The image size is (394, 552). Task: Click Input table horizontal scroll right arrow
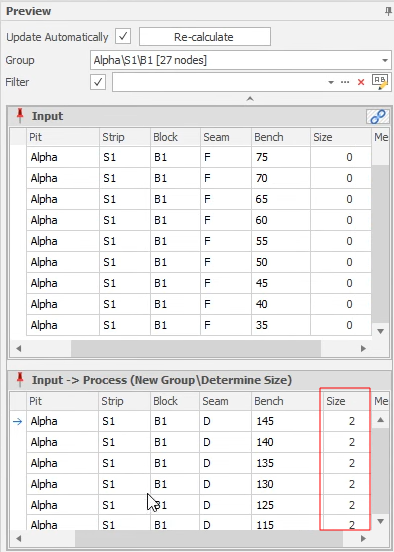[363, 349]
